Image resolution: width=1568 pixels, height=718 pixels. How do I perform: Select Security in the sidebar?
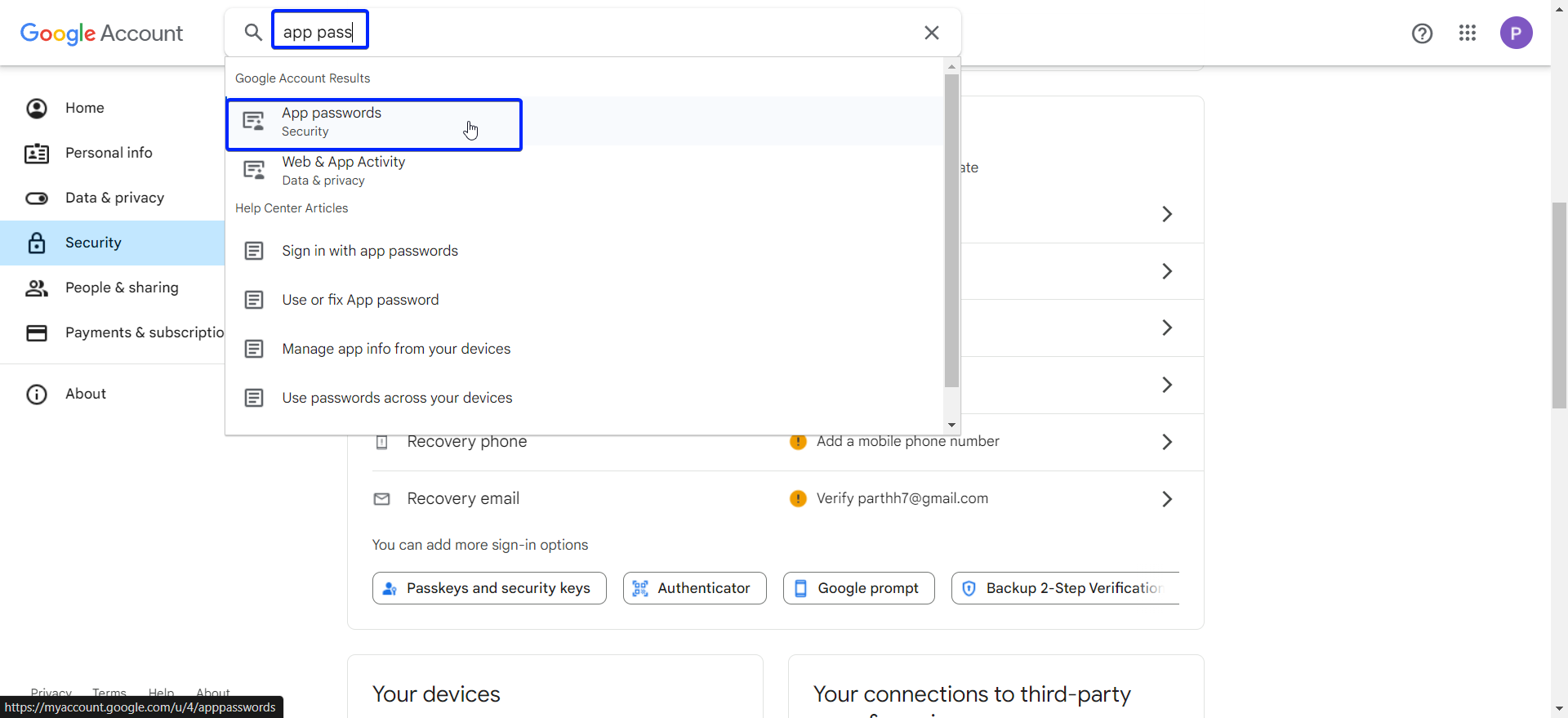(113, 243)
